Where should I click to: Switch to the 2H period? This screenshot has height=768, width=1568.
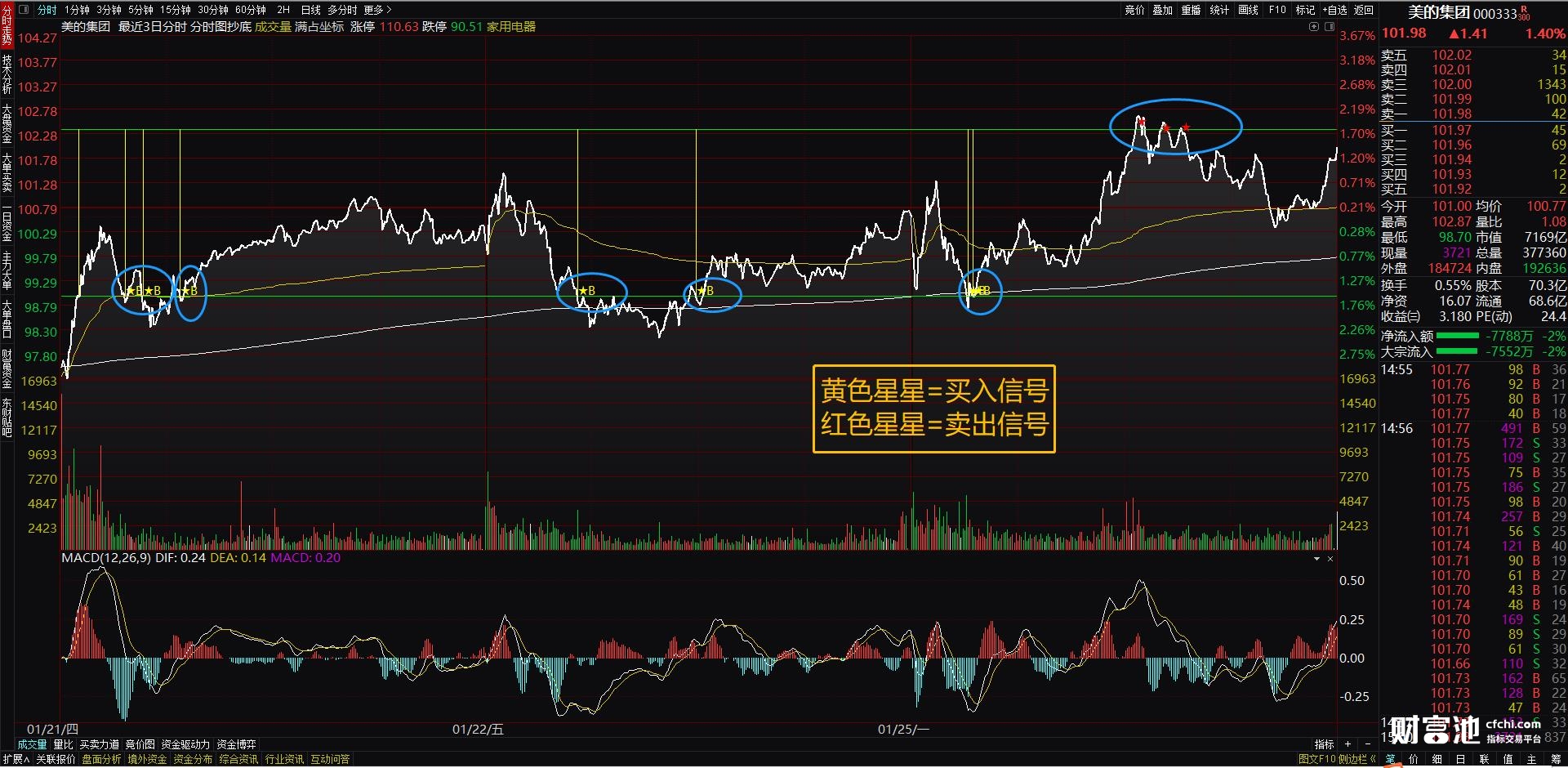[283, 10]
